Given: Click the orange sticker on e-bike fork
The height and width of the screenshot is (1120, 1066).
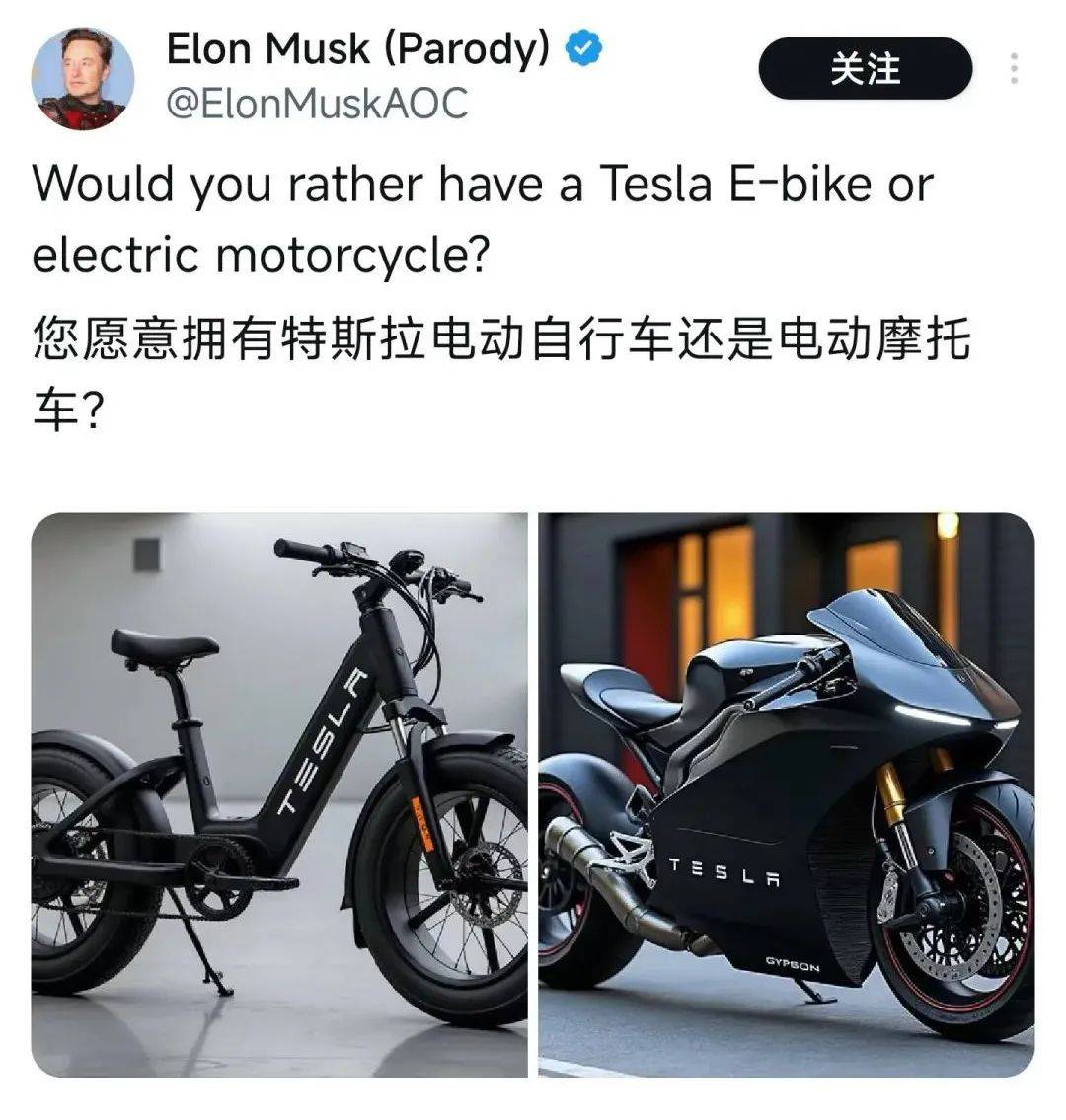Looking at the screenshot, I should pyautogui.click(x=421, y=824).
